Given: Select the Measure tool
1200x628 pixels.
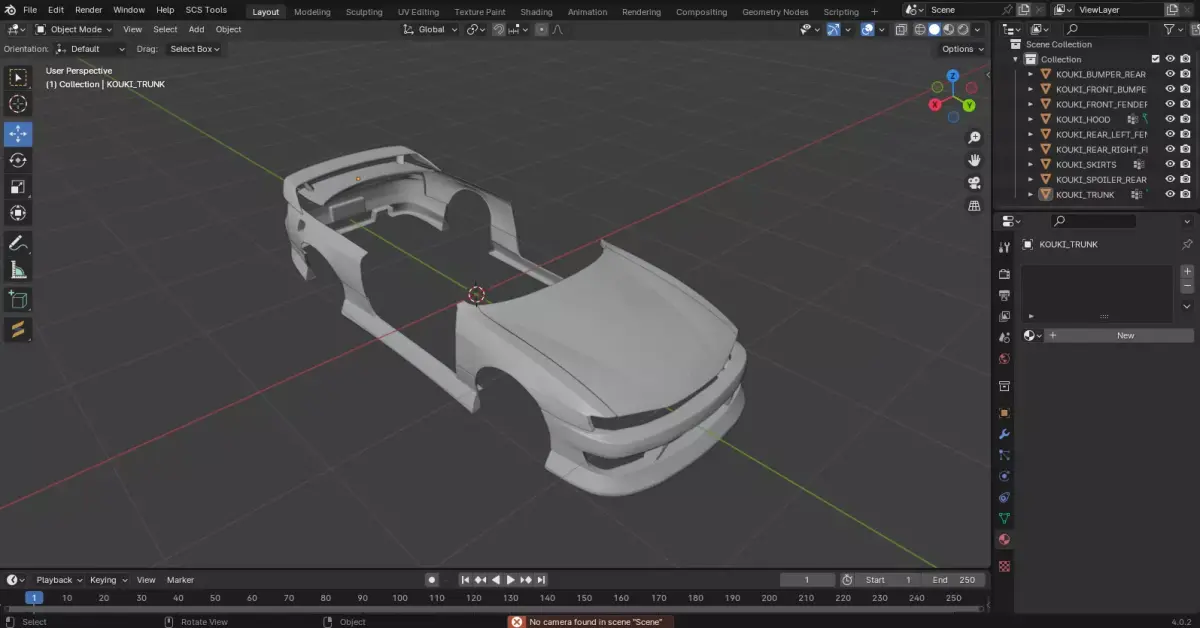Looking at the screenshot, I should point(18,270).
